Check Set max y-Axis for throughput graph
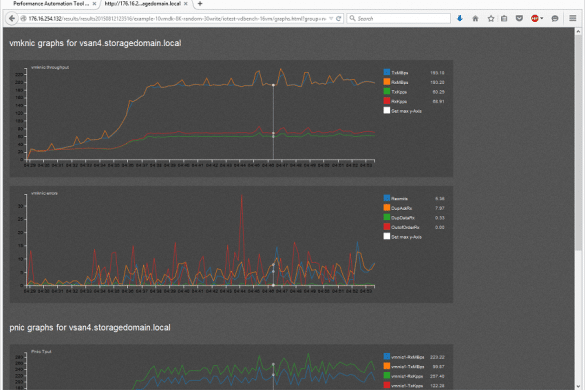 coord(387,110)
